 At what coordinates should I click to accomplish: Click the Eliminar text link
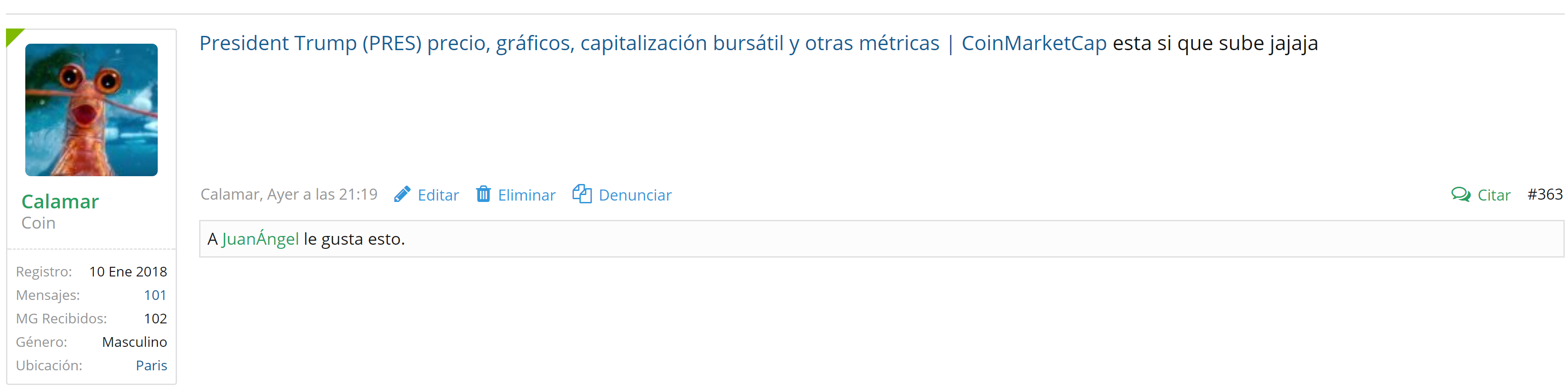[x=526, y=195]
